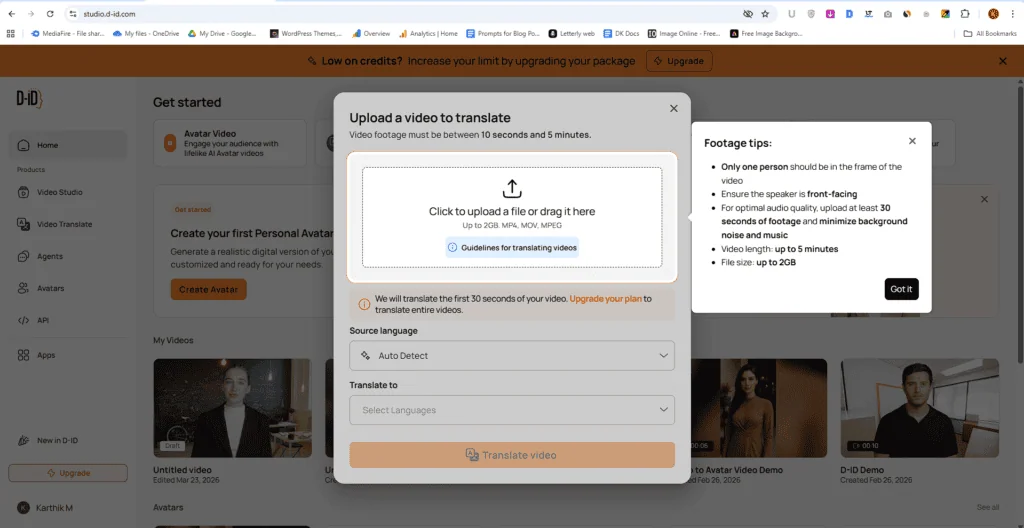This screenshot has height=528, width=1024.
Task: Click the eye-slash icon in address bar
Action: [748, 14]
